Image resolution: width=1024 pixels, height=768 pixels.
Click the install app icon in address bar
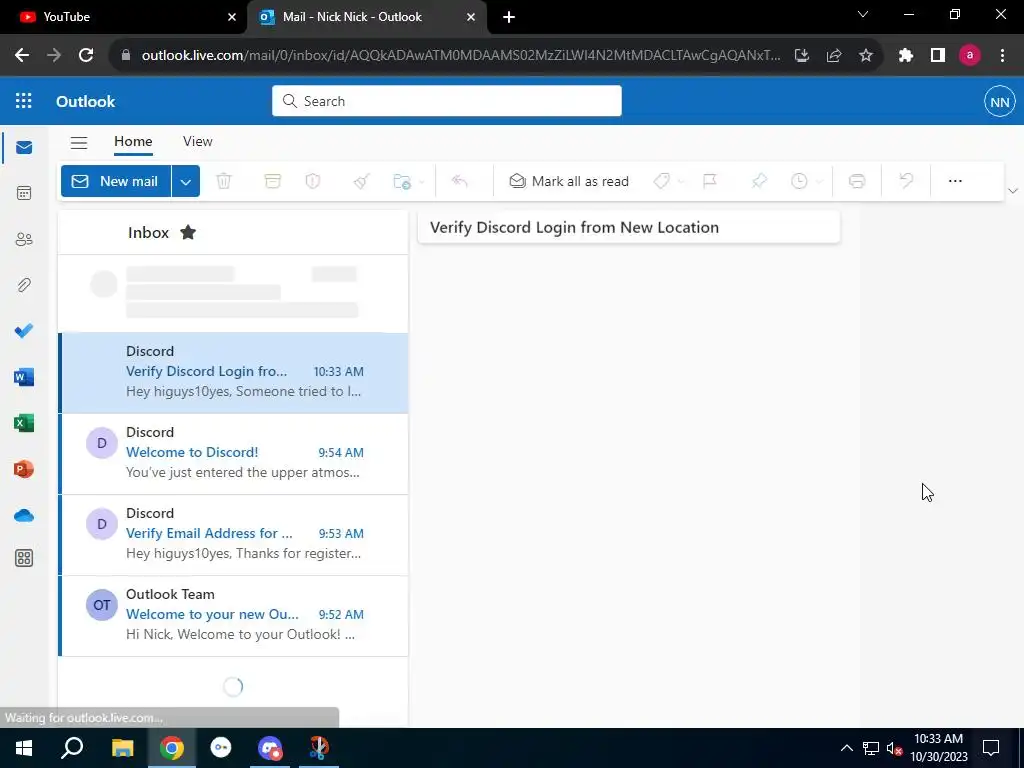click(802, 56)
